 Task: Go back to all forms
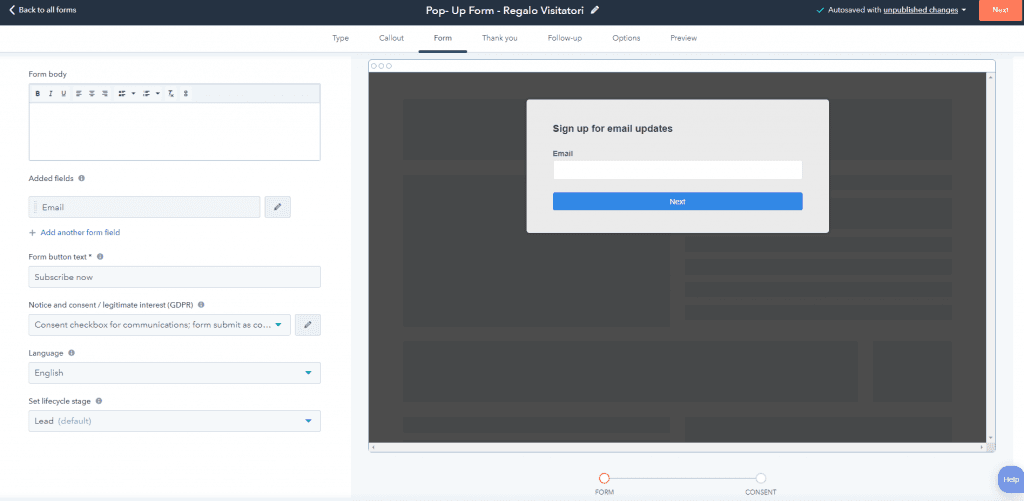pyautogui.click(x=43, y=10)
